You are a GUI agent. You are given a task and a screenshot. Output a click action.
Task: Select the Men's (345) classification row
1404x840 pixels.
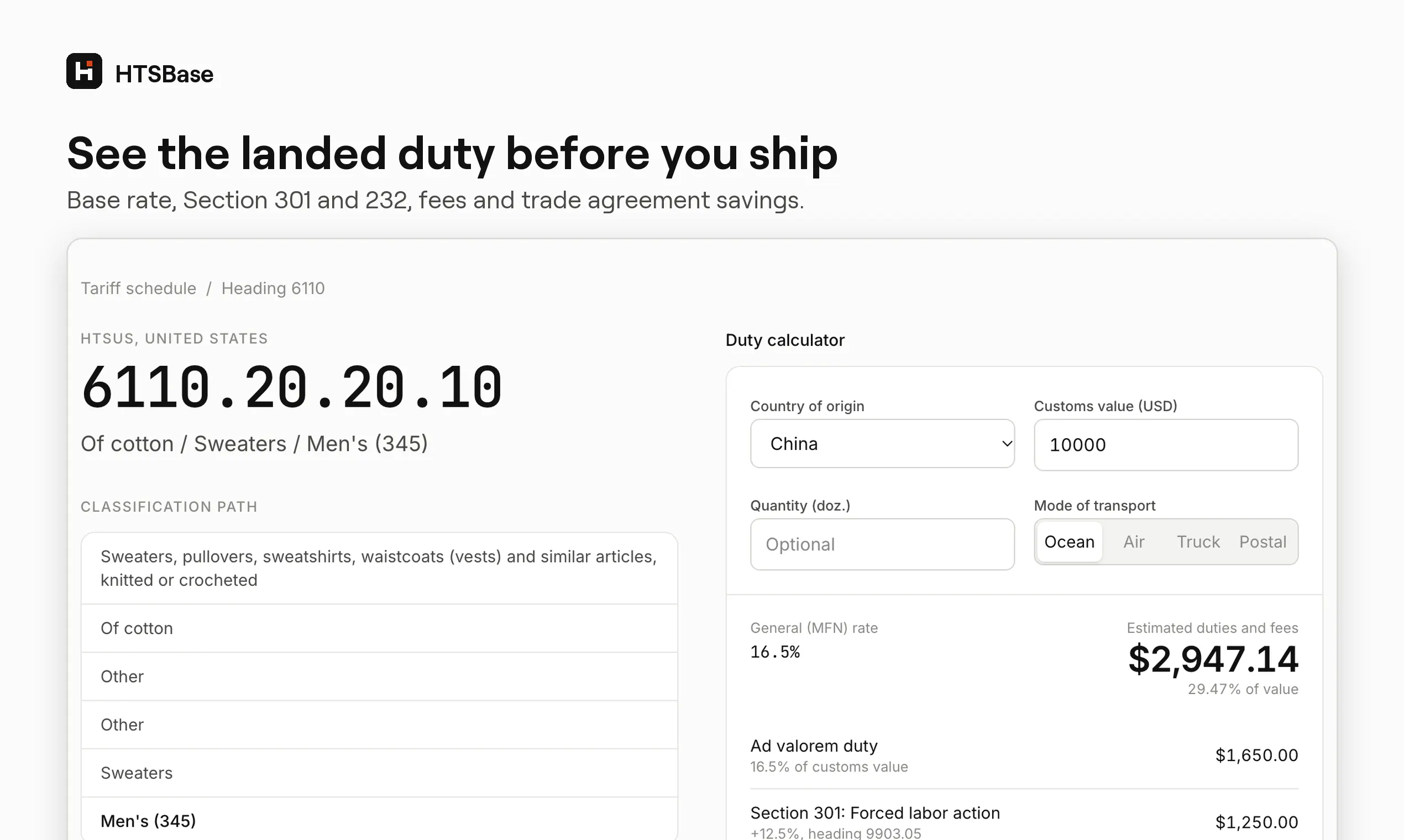coord(379,819)
